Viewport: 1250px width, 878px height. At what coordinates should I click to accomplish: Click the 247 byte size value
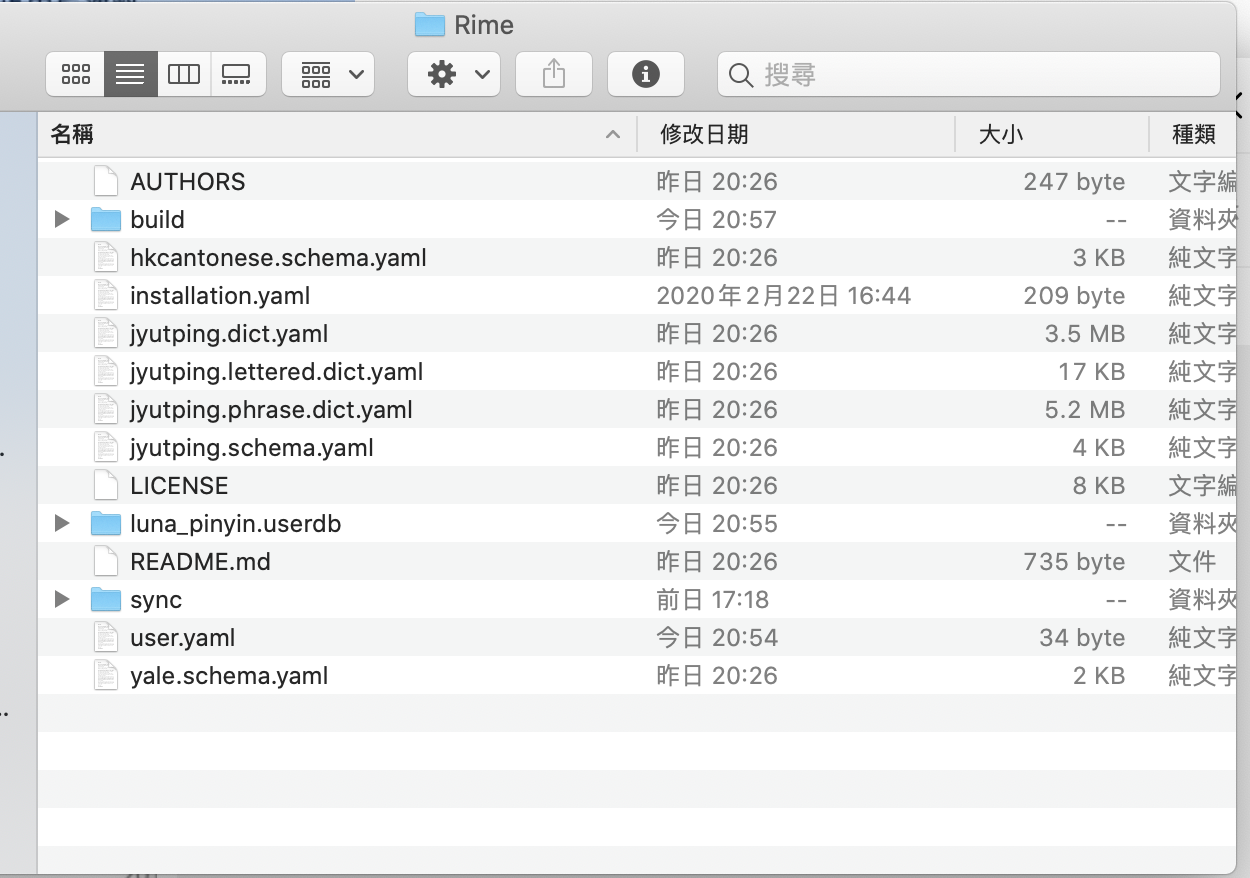[x=1074, y=182]
